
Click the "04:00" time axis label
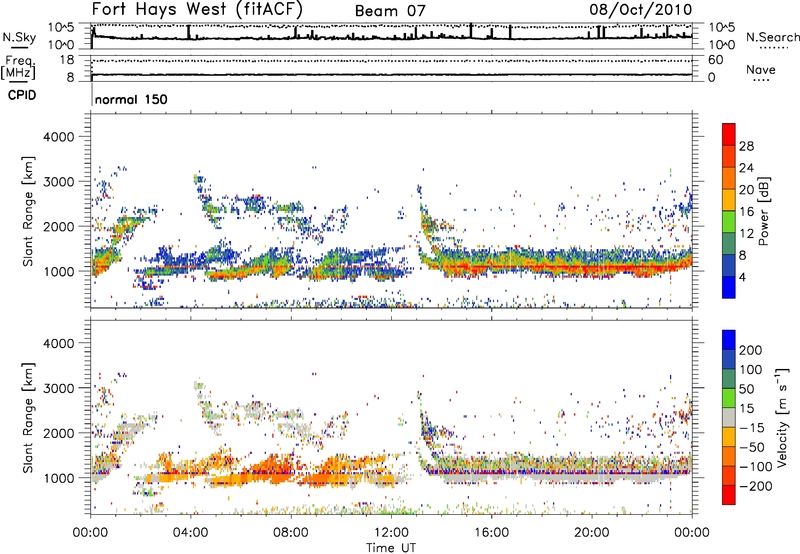(190, 533)
